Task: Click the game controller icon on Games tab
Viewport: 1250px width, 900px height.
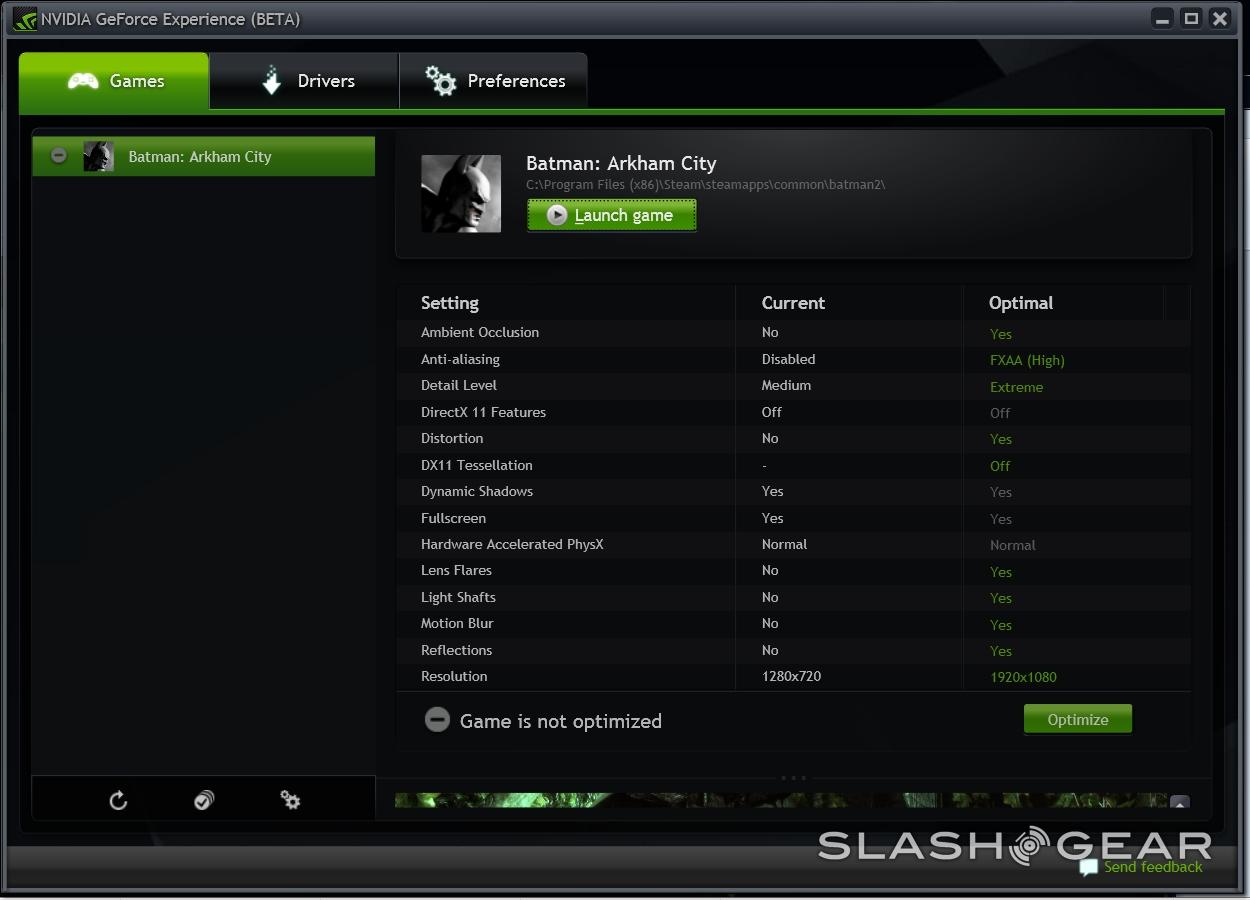Action: tap(83, 81)
